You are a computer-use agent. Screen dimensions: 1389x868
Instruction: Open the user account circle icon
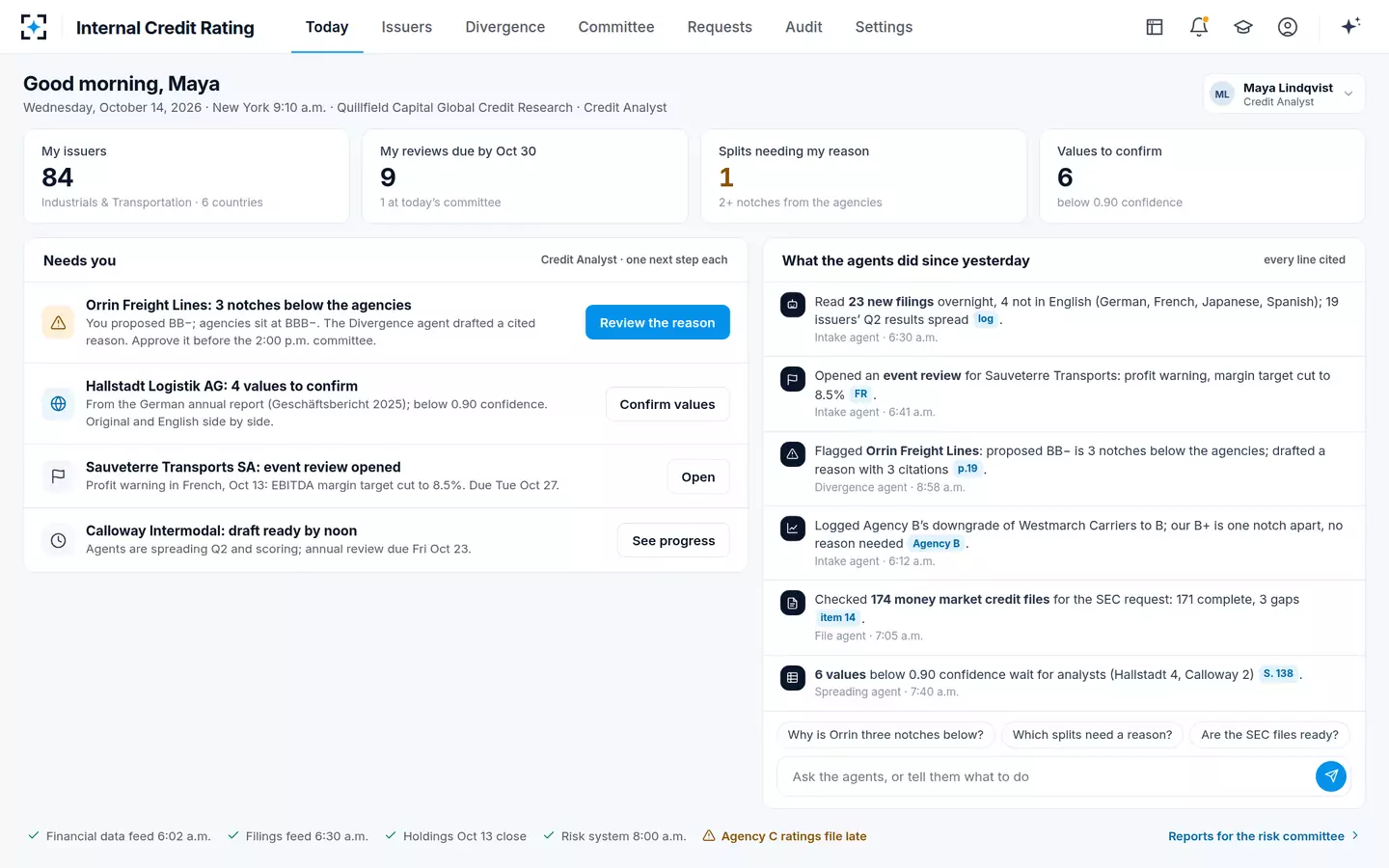click(x=1288, y=27)
